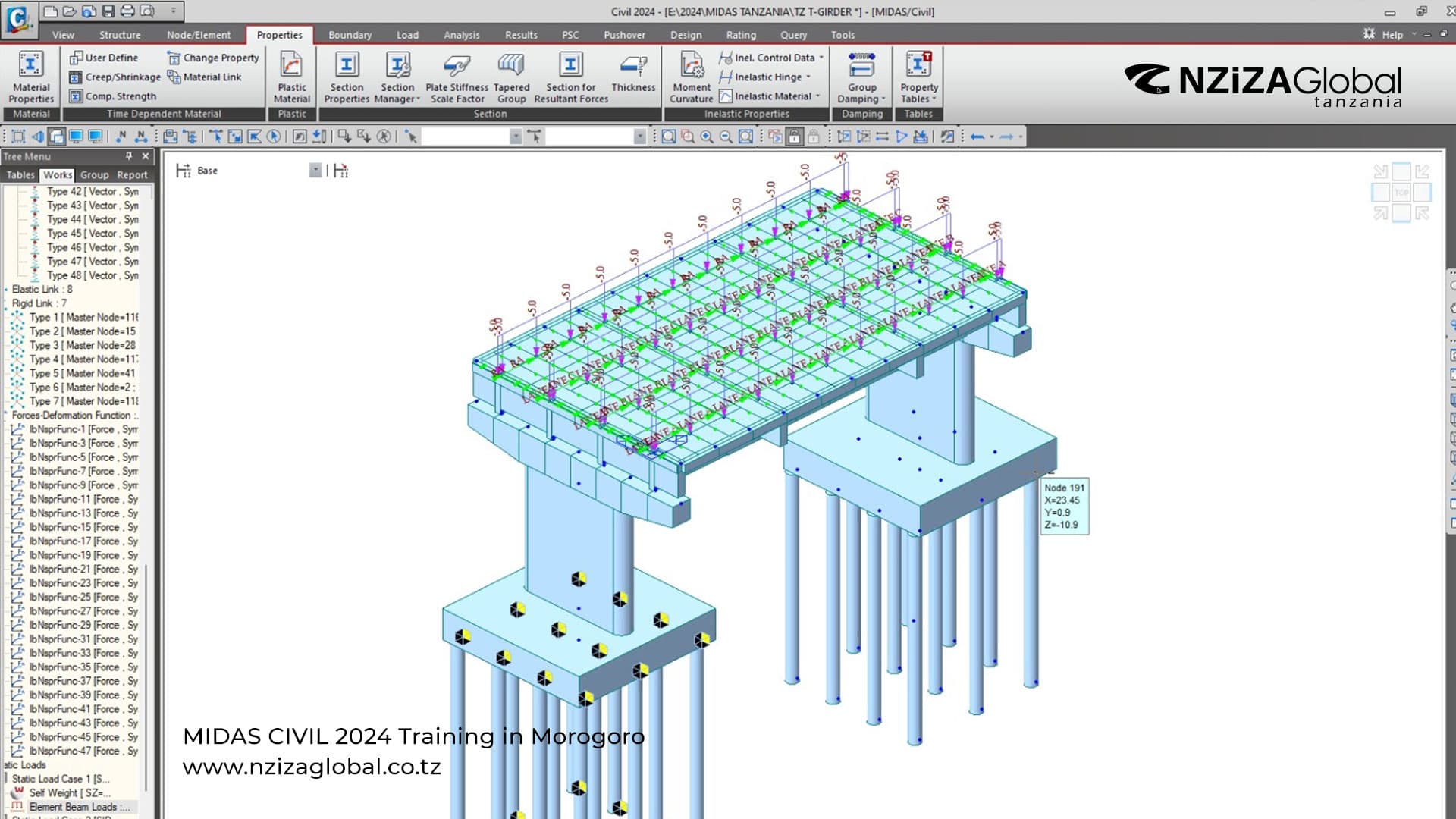This screenshot has width=1456, height=819.
Task: Click the Zoom Window icon
Action: click(688, 136)
